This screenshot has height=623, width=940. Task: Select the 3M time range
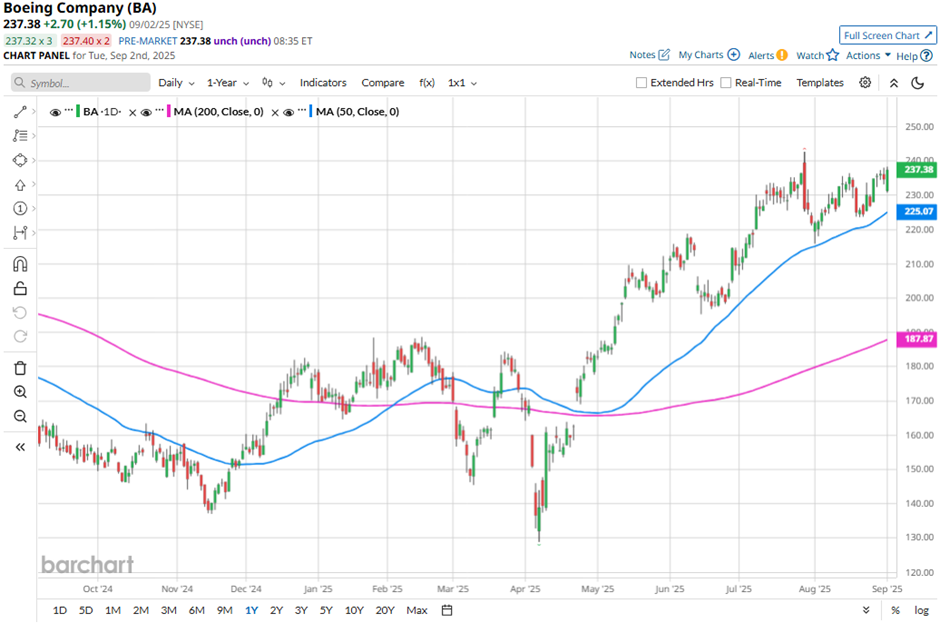pyautogui.click(x=168, y=610)
